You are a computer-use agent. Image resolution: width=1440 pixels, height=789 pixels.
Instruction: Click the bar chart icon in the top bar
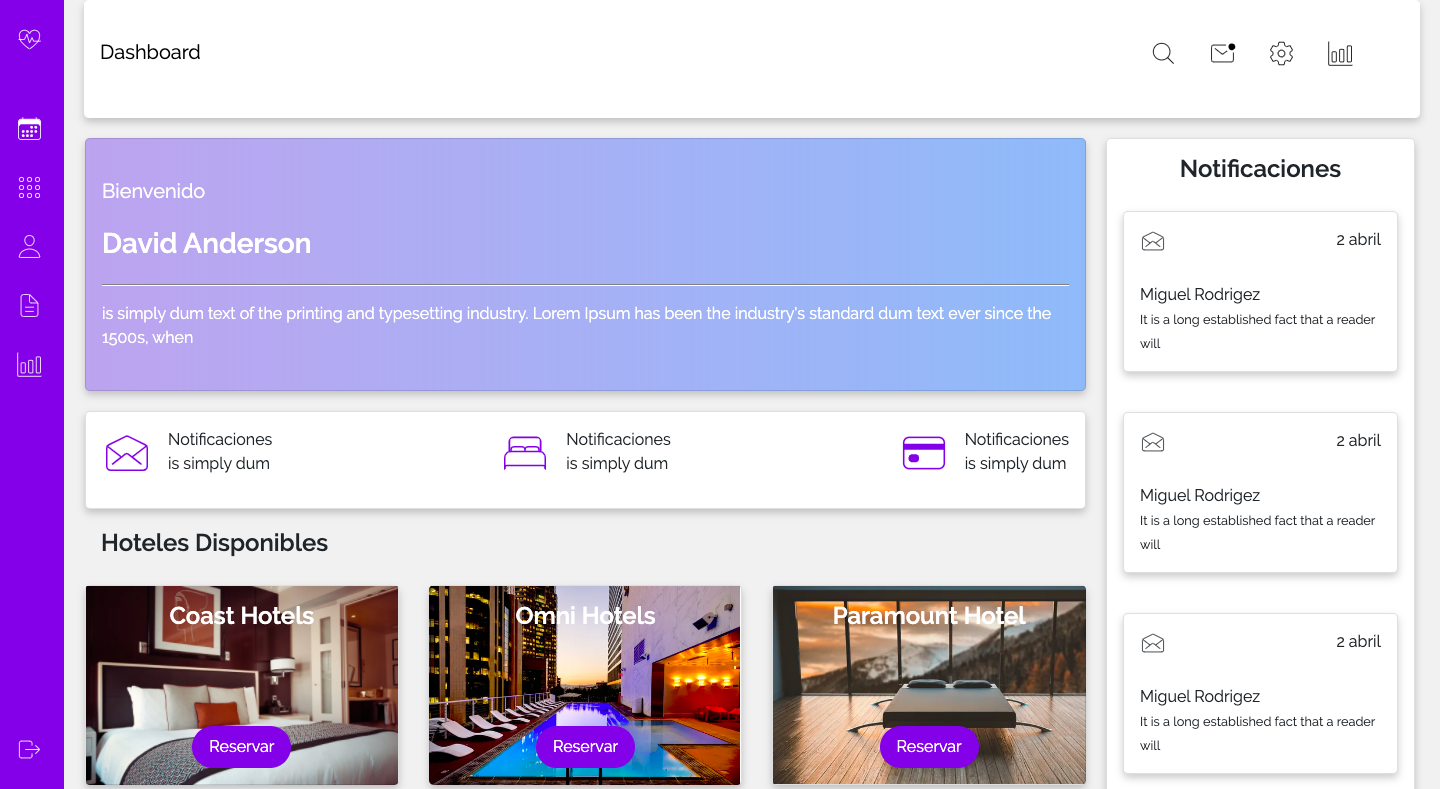[1340, 53]
